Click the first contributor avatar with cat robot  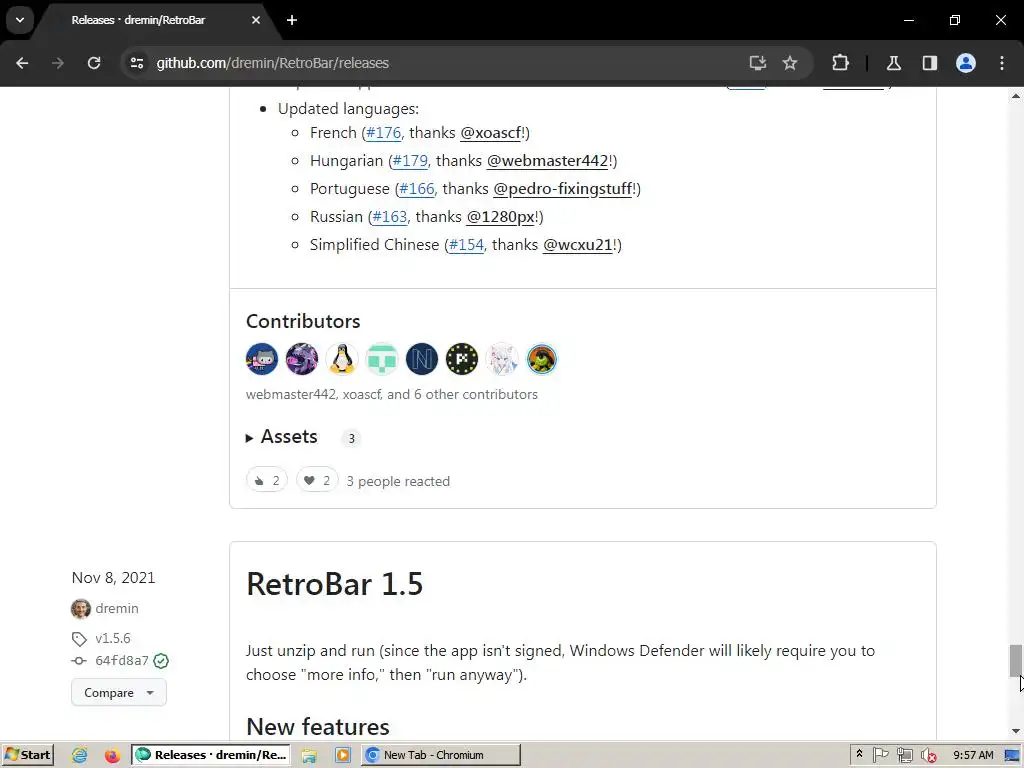(x=262, y=359)
